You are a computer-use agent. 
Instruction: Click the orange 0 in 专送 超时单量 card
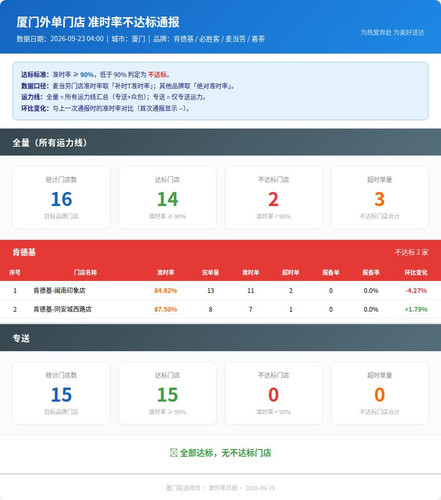(x=379, y=395)
